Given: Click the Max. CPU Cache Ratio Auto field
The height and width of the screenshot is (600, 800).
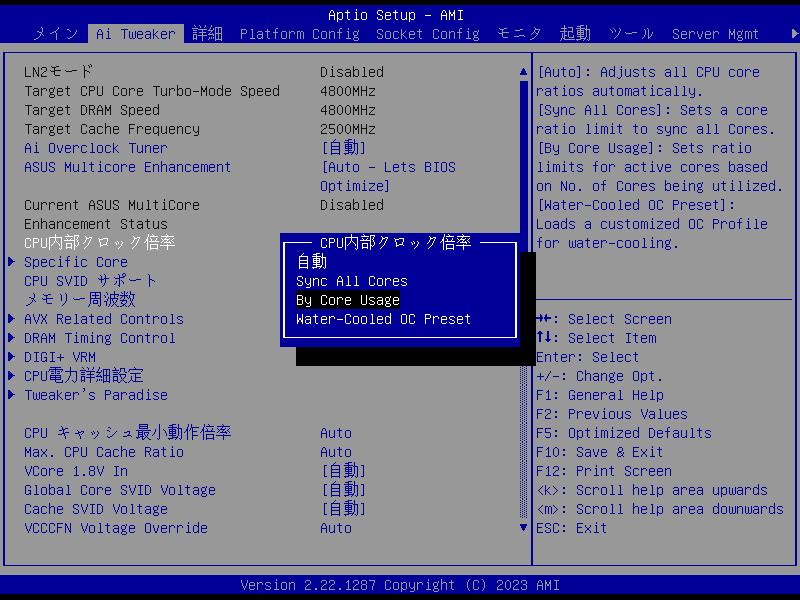Looking at the screenshot, I should [336, 452].
